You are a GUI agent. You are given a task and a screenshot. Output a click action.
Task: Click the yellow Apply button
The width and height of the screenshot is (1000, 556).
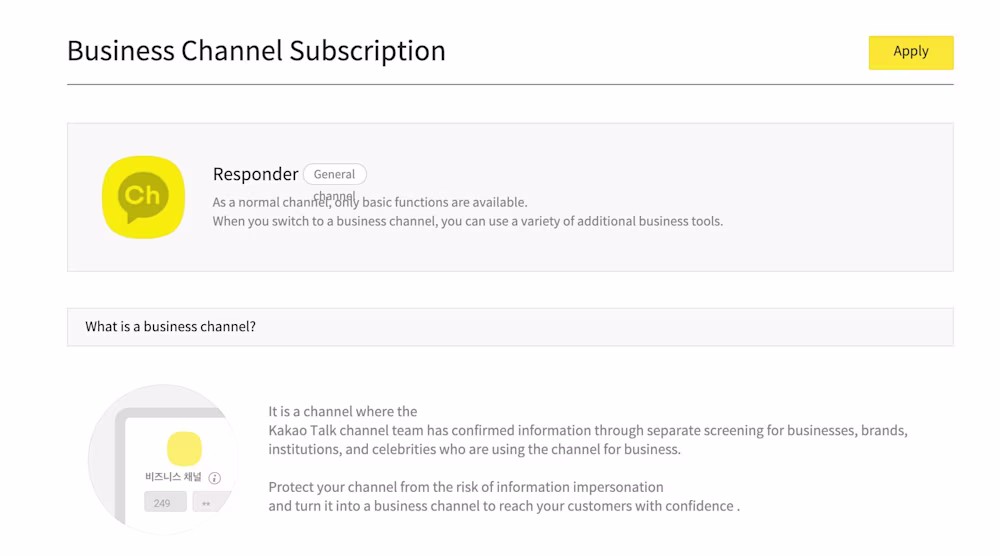point(910,52)
